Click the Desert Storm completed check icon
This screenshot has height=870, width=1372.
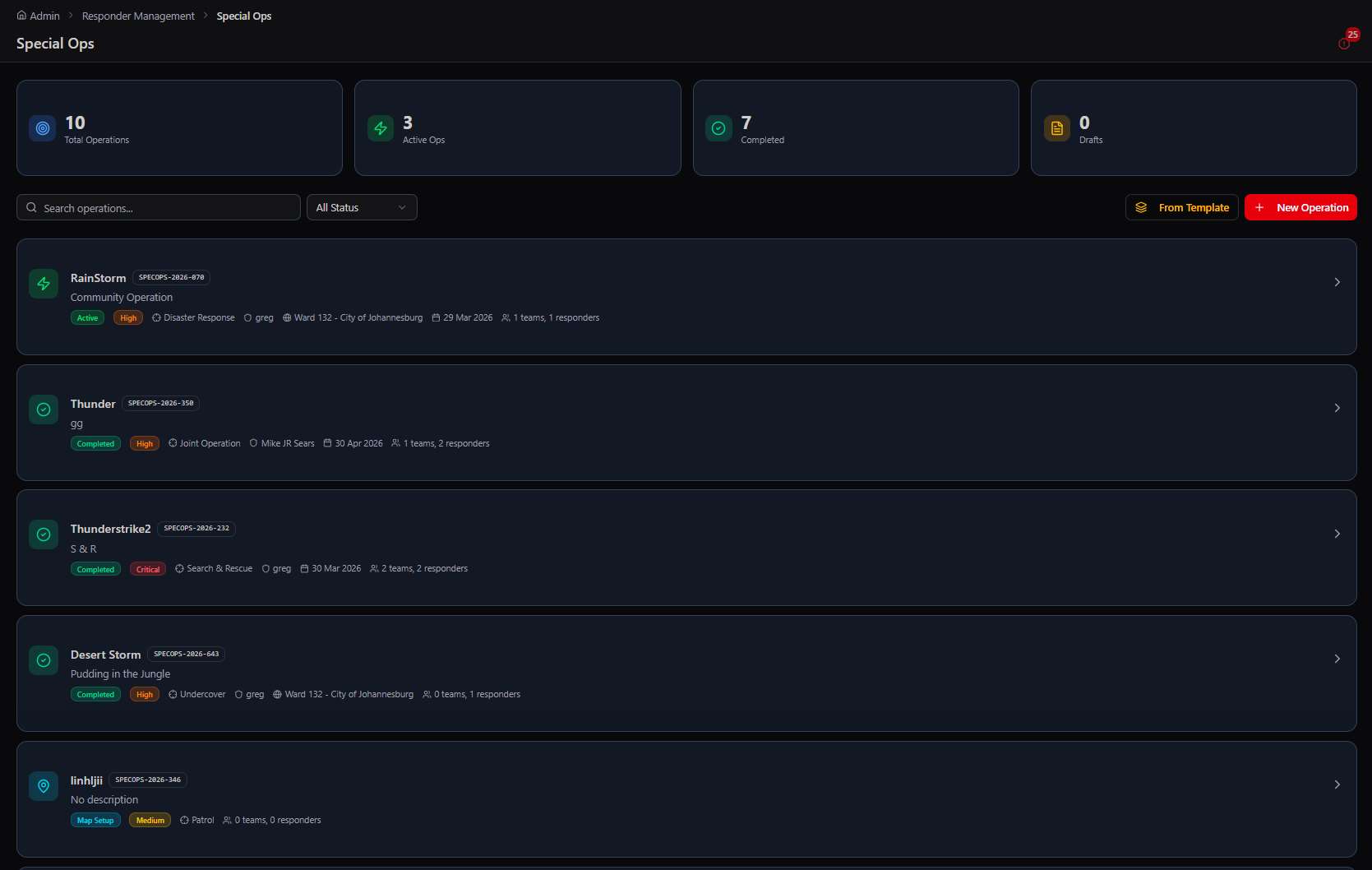[x=44, y=660]
